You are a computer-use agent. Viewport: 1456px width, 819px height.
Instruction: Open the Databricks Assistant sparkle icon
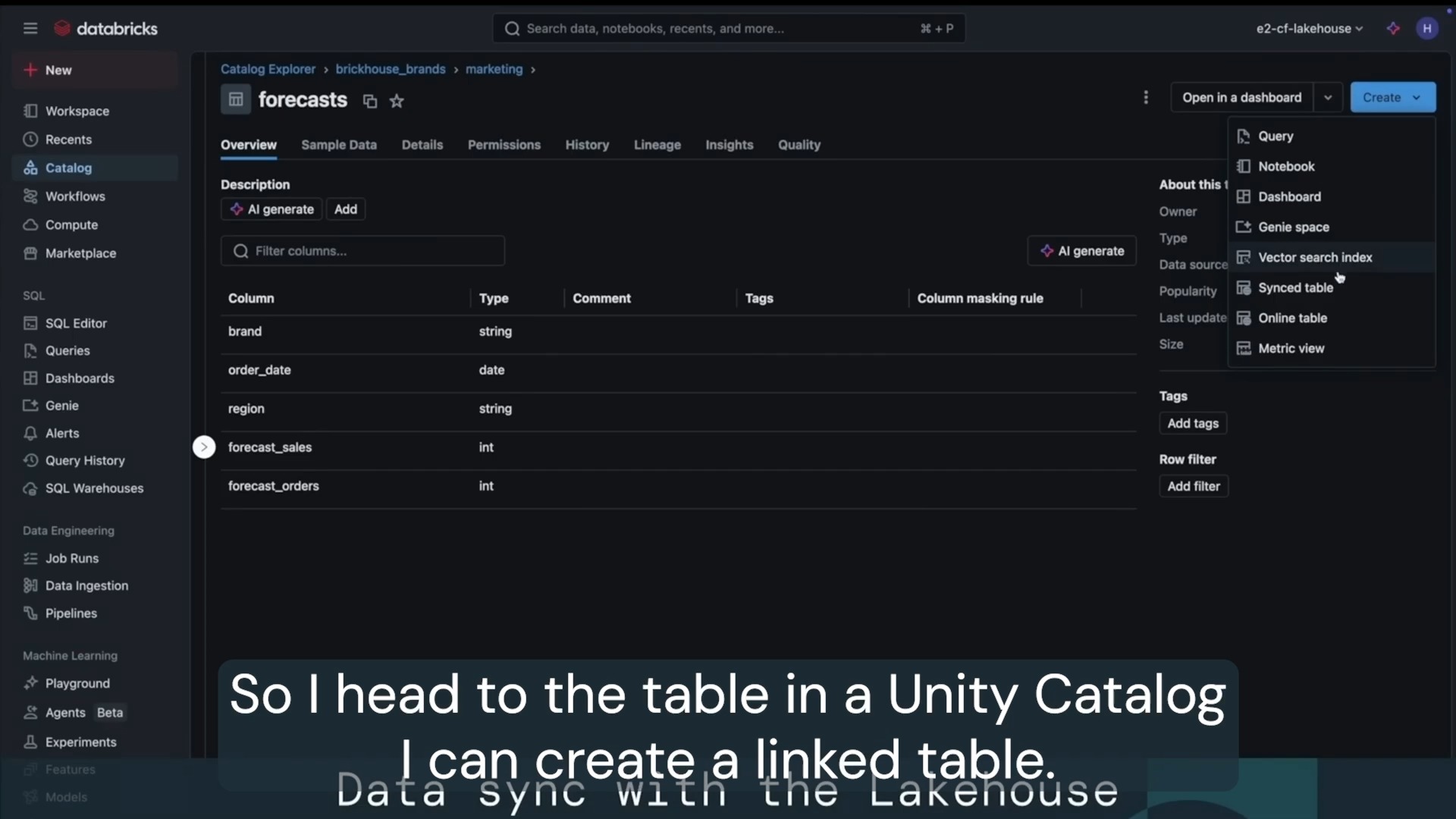point(1393,28)
